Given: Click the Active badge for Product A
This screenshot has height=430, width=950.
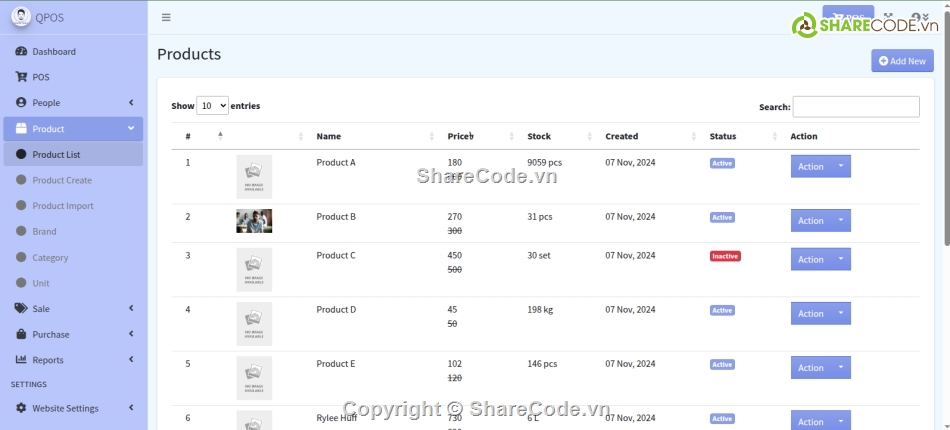Looking at the screenshot, I should (x=722, y=163).
